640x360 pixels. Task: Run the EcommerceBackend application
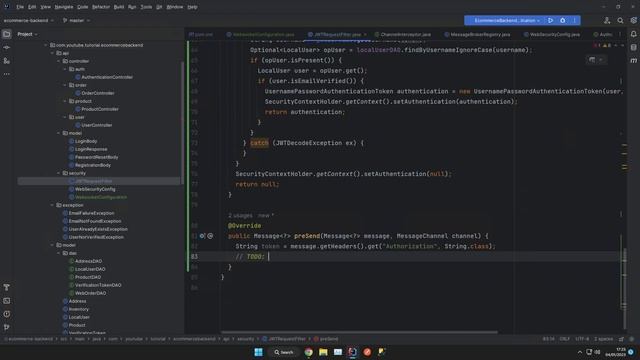[x=551, y=20]
